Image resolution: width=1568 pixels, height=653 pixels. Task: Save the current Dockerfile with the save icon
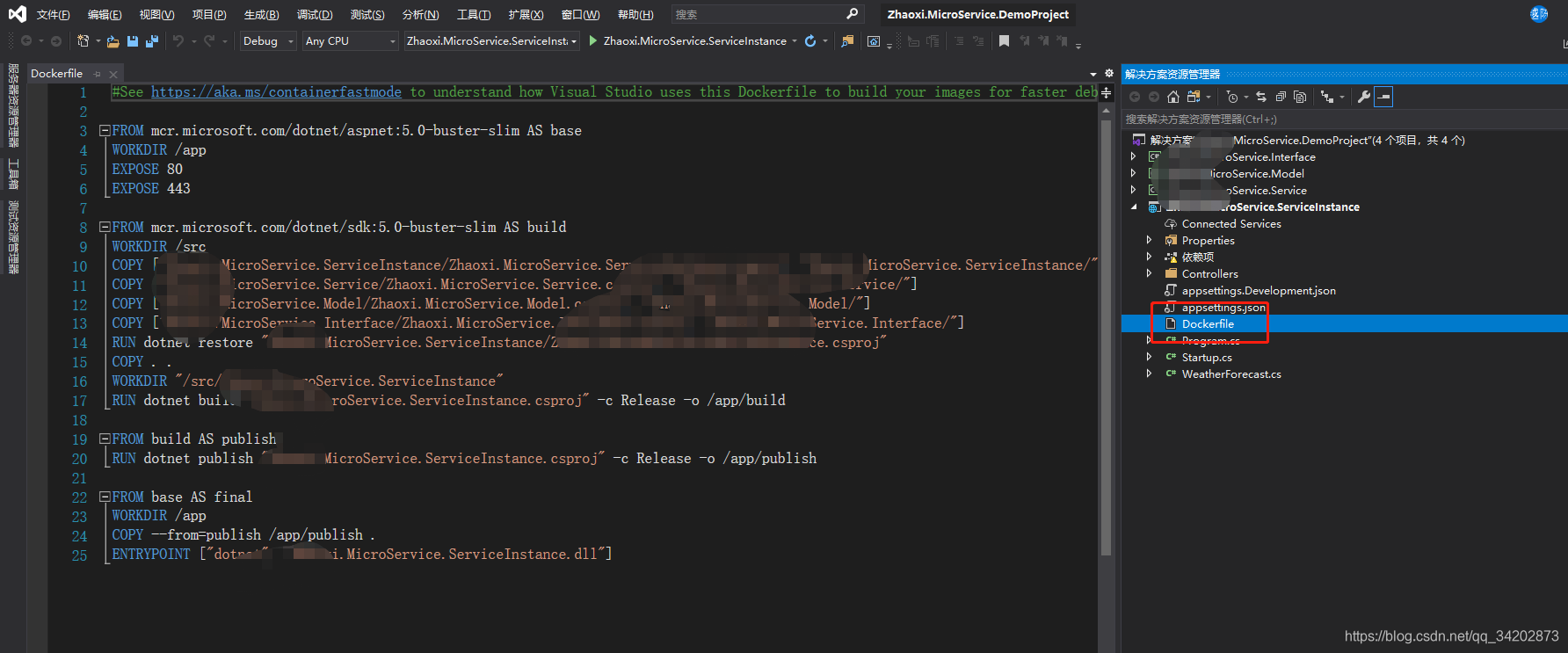point(133,41)
